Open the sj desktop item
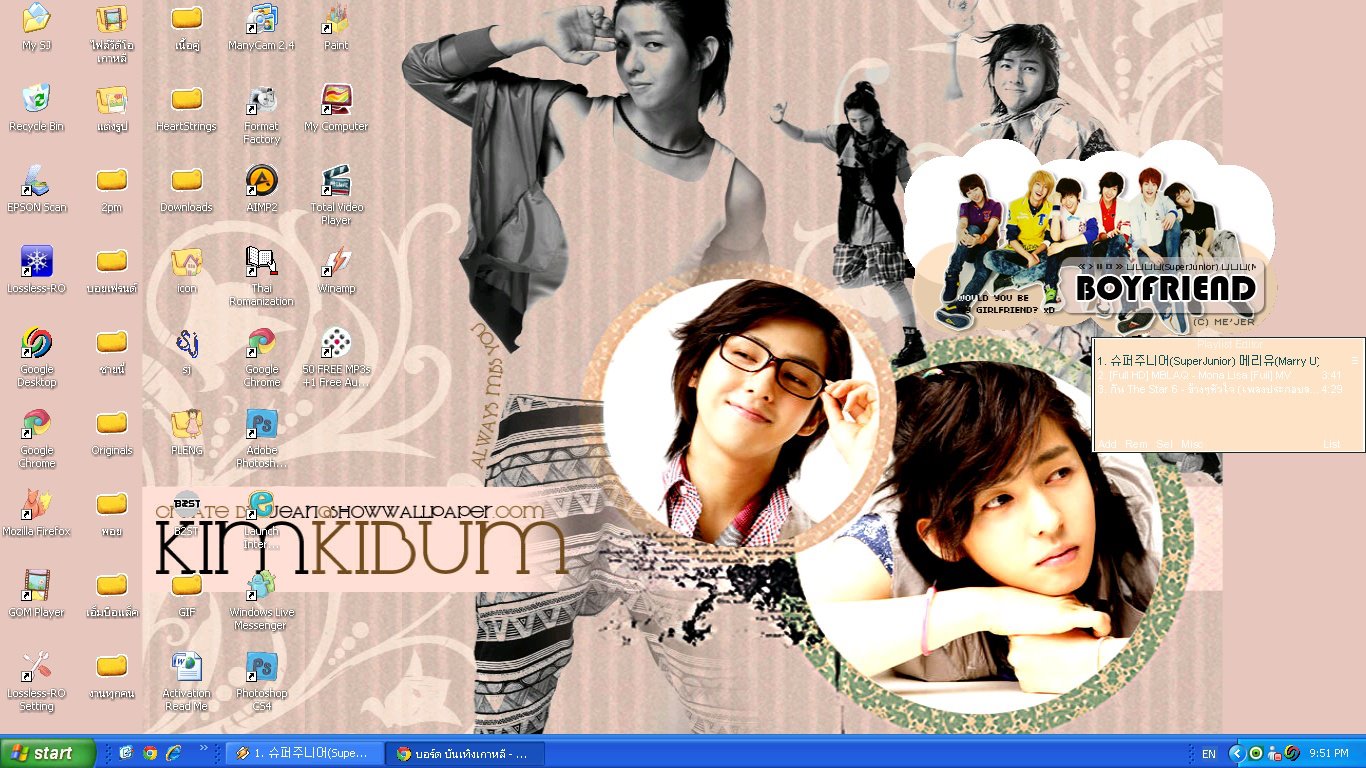Viewport: 1366px width, 768px height. tap(187, 351)
